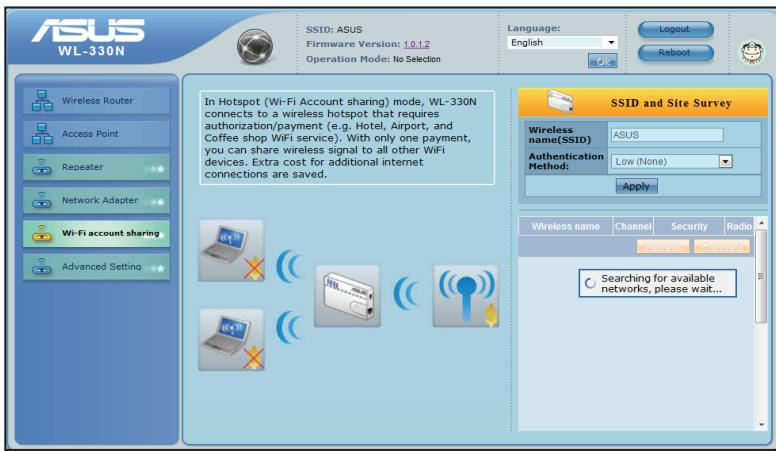Open the Language dropdown
This screenshot has height=451, width=776.
point(563,43)
